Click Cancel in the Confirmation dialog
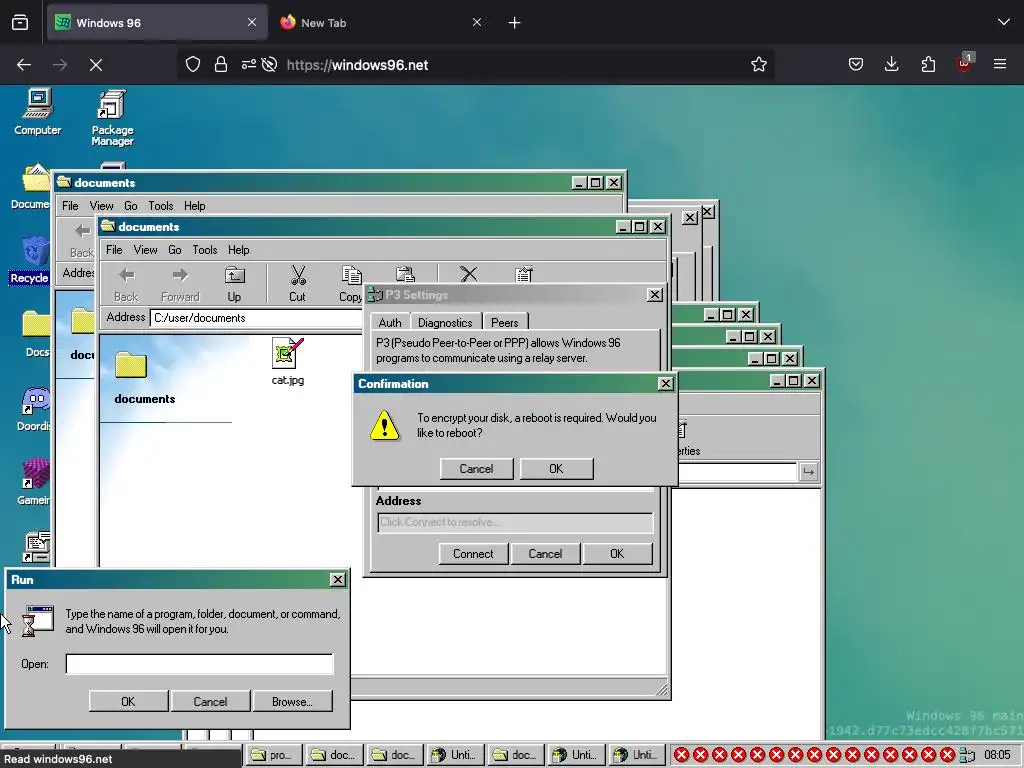The height and width of the screenshot is (768, 1024). [476, 469]
